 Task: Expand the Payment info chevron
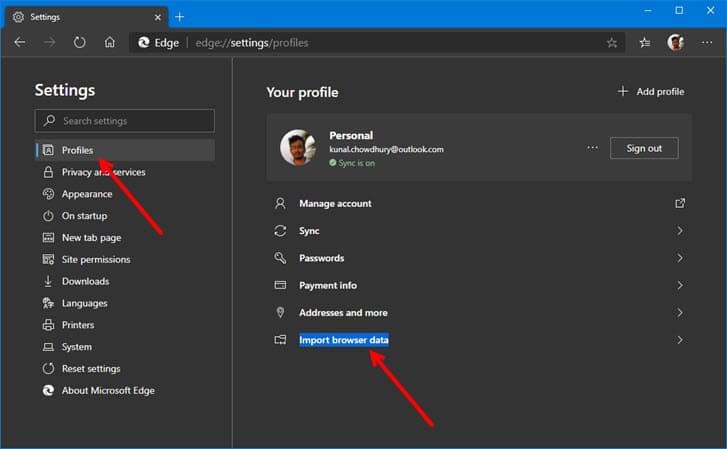[x=680, y=285]
